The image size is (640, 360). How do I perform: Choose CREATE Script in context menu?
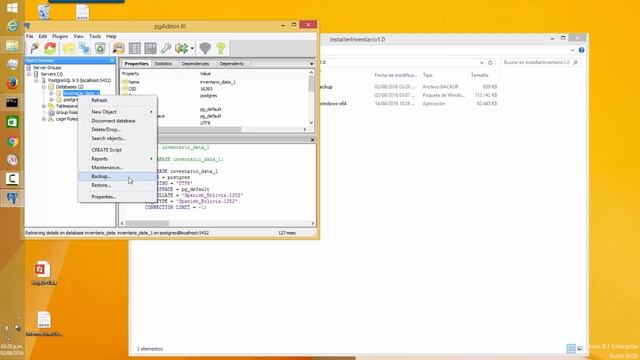coord(118,150)
